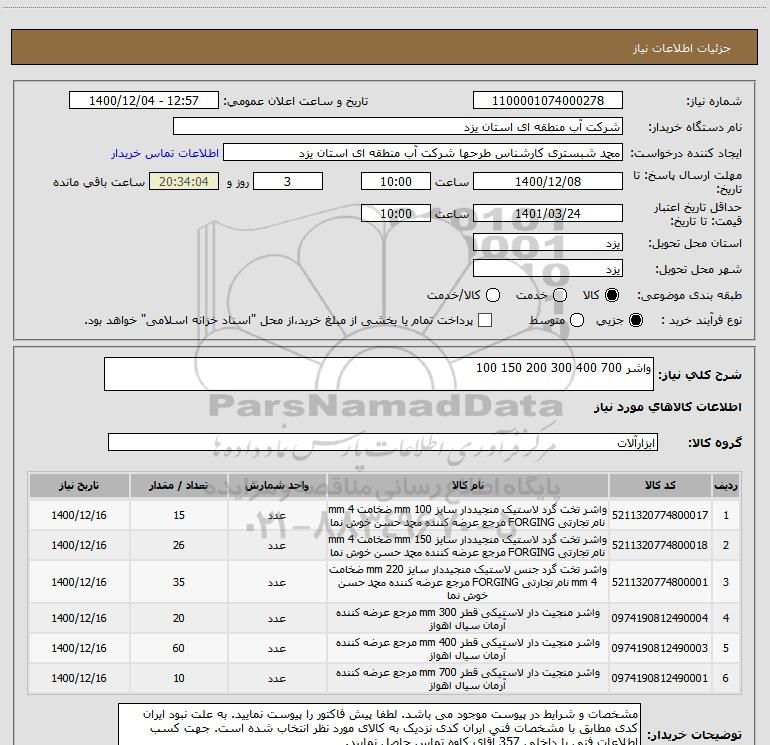
Task: Click quantity 35 in row 3
Action: [179, 582]
